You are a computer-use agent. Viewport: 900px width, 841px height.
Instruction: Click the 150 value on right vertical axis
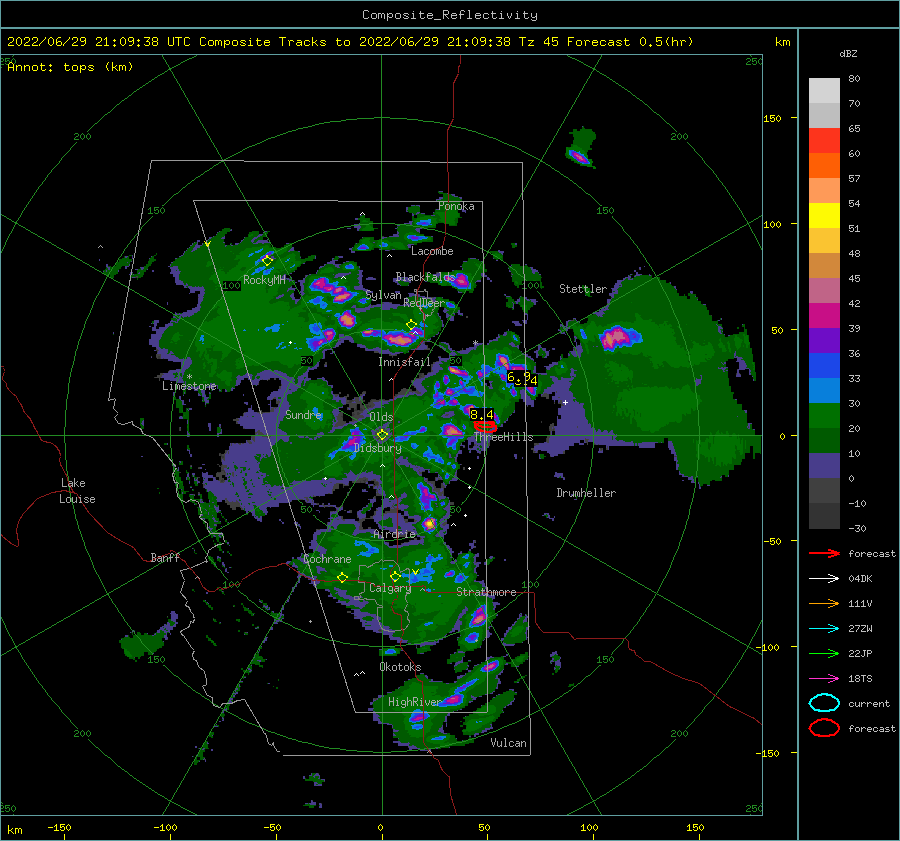(772, 118)
